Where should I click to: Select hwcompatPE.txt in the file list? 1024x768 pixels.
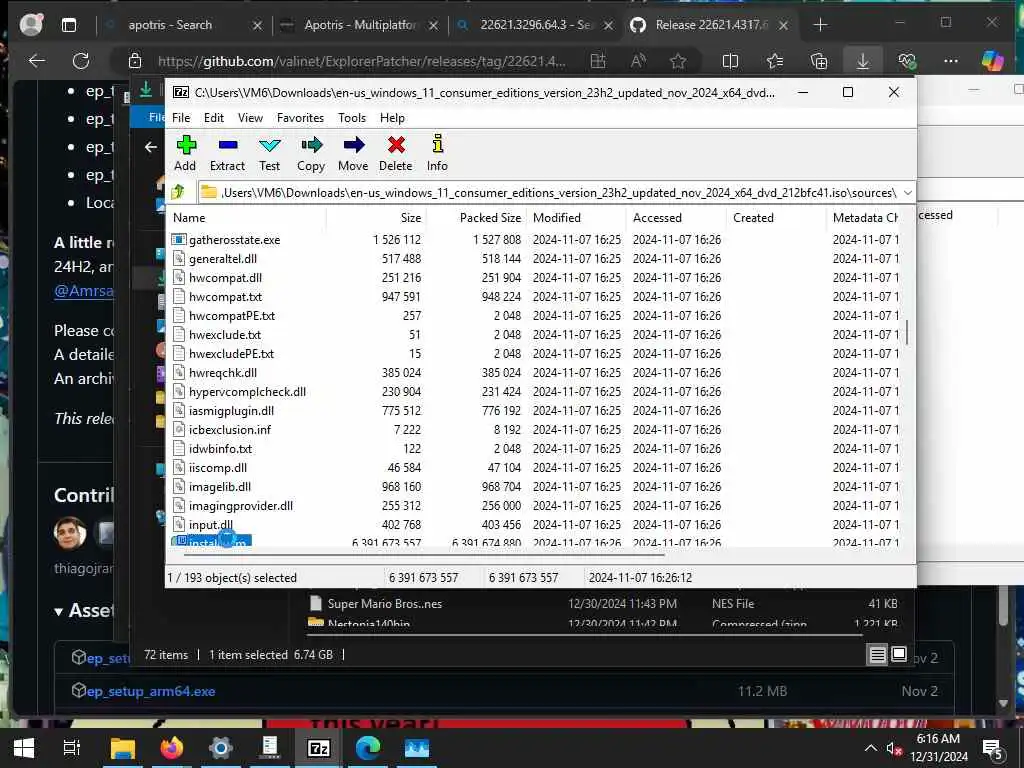pyautogui.click(x=232, y=315)
